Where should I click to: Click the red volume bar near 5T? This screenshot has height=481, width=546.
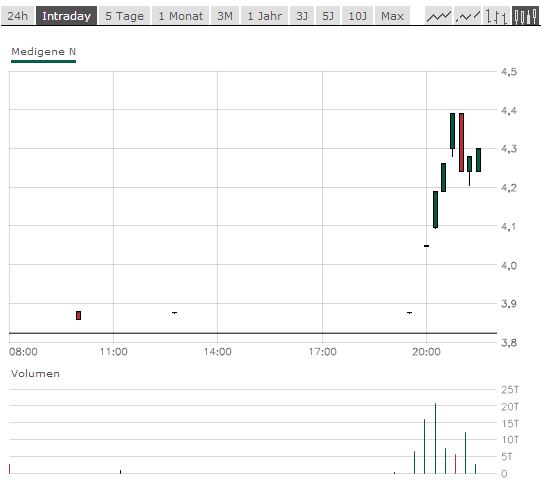(455, 464)
